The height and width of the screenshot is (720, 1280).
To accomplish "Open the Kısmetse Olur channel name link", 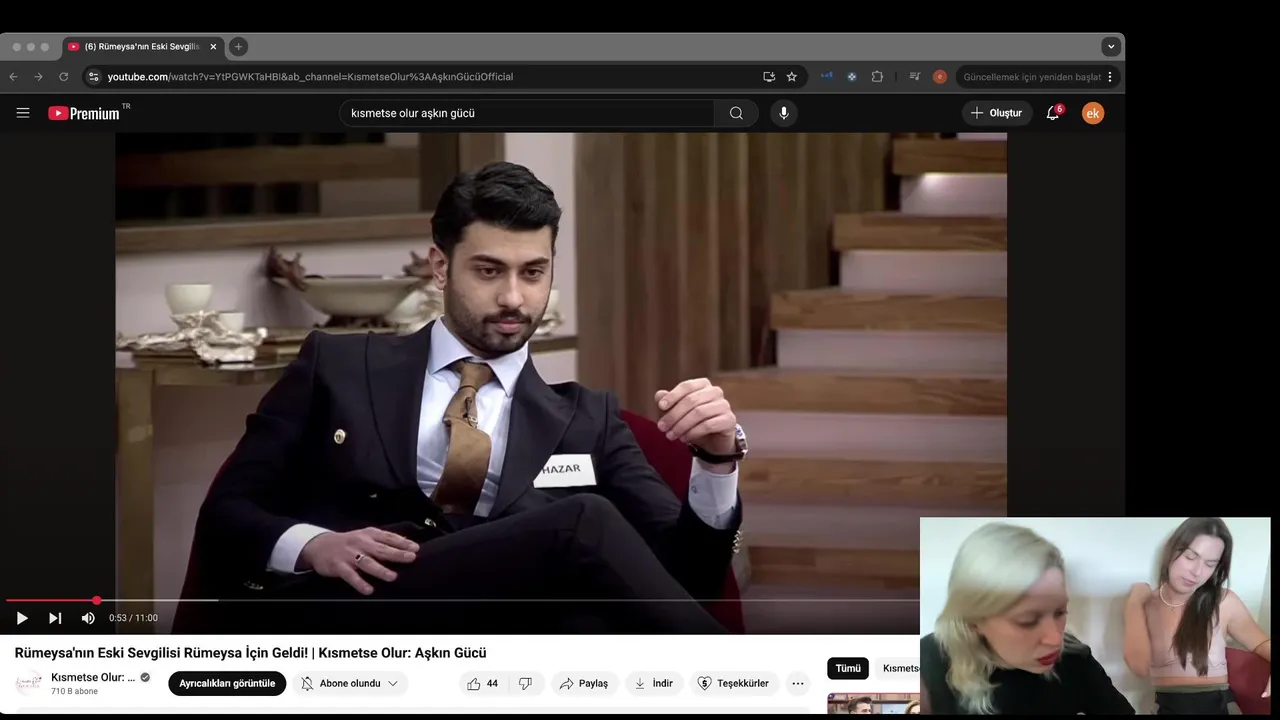I will (93, 677).
